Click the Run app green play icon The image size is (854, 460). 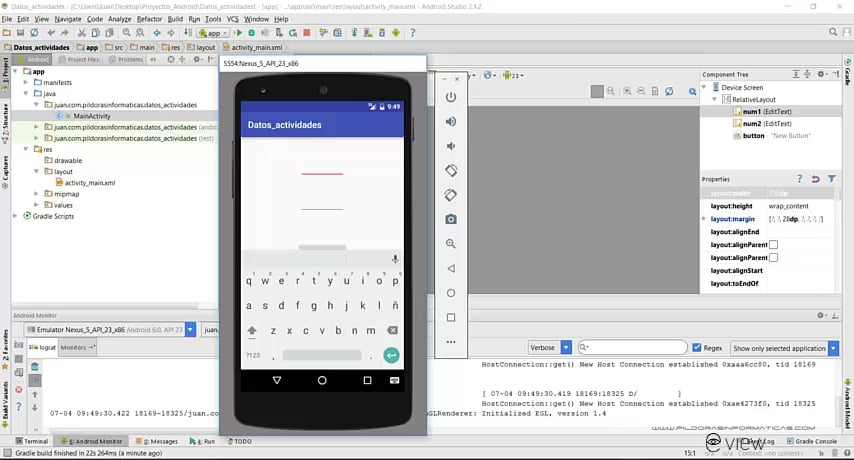pos(238,33)
